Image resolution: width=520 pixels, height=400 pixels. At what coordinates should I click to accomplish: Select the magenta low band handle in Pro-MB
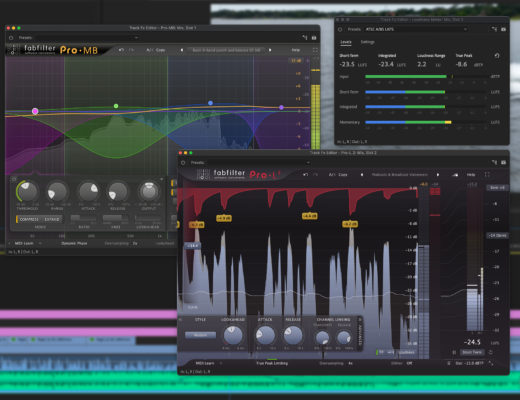click(x=35, y=111)
